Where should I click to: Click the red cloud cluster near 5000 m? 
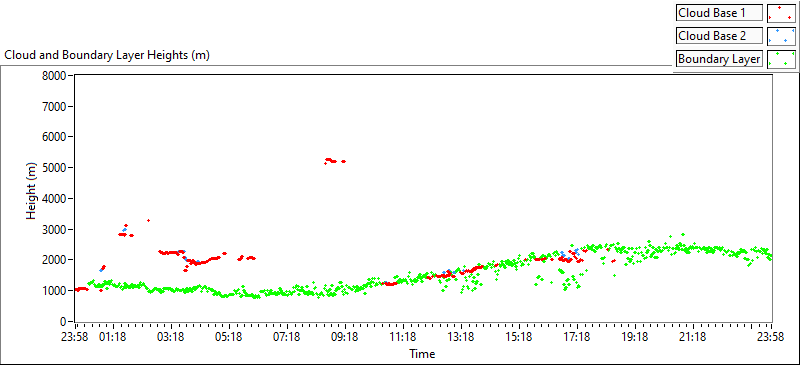point(335,161)
